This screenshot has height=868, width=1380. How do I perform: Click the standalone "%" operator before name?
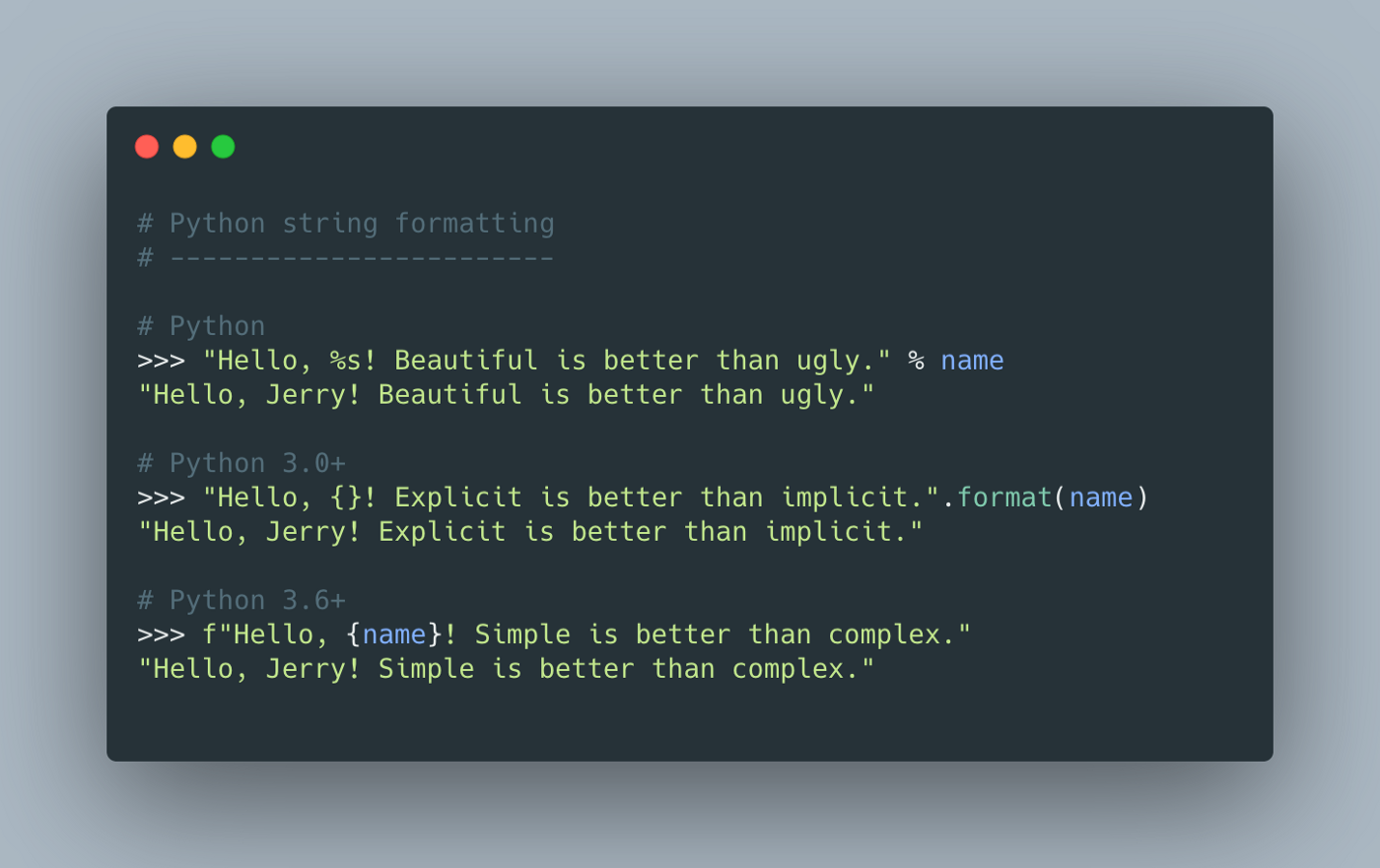(x=917, y=361)
